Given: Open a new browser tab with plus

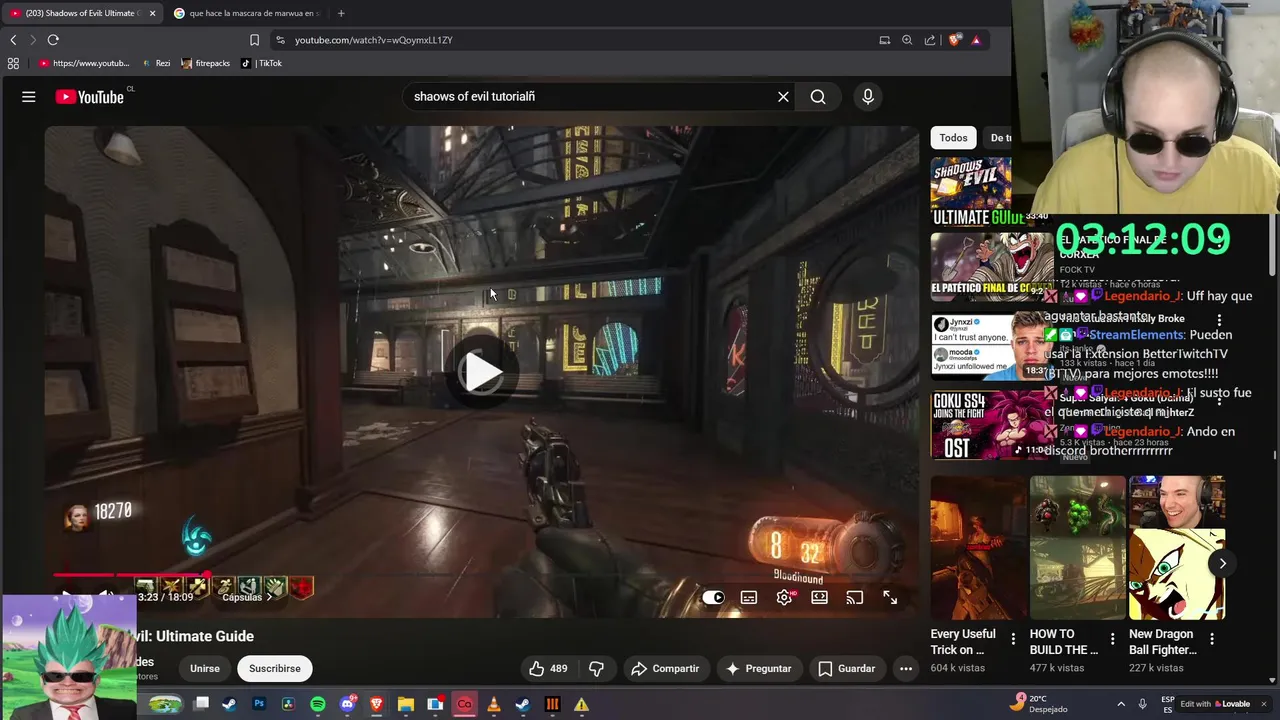Looking at the screenshot, I should (341, 13).
